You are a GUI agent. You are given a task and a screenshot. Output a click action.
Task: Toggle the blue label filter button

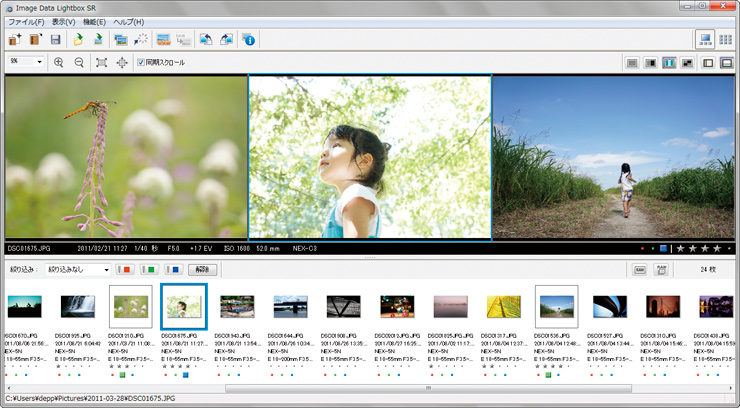(x=175, y=269)
